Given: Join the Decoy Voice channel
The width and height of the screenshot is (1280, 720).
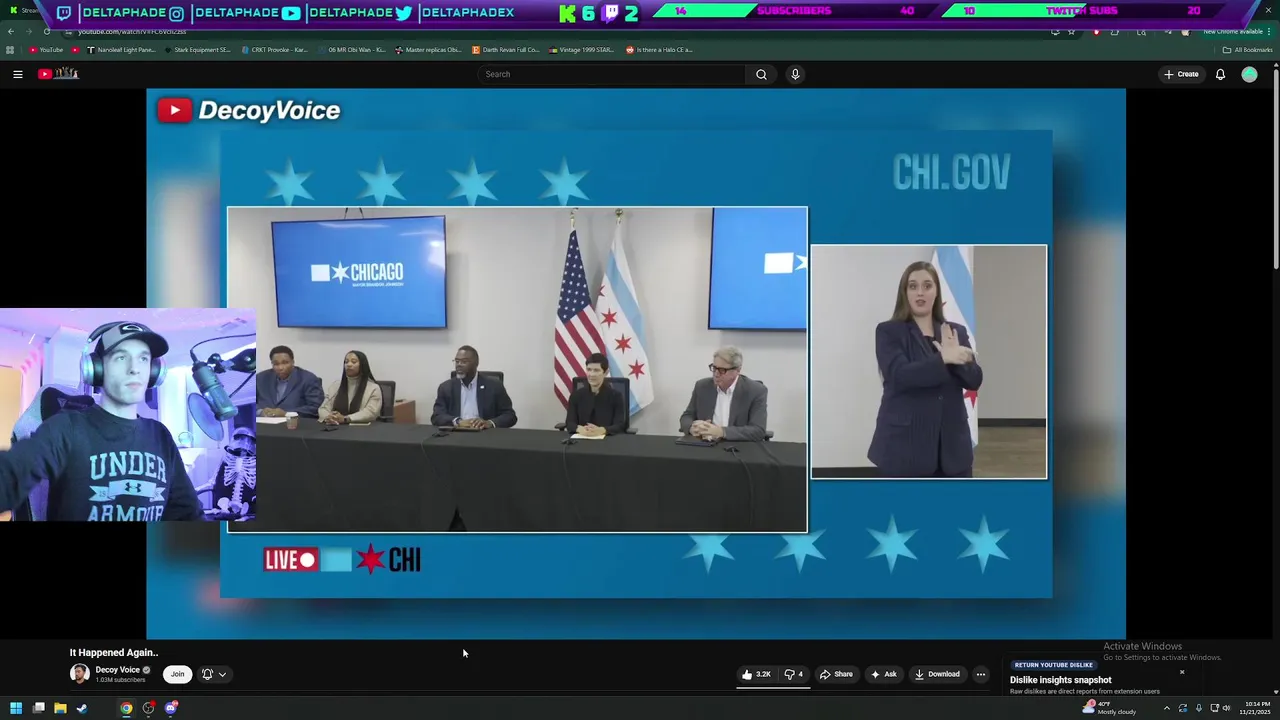Looking at the screenshot, I should [177, 674].
